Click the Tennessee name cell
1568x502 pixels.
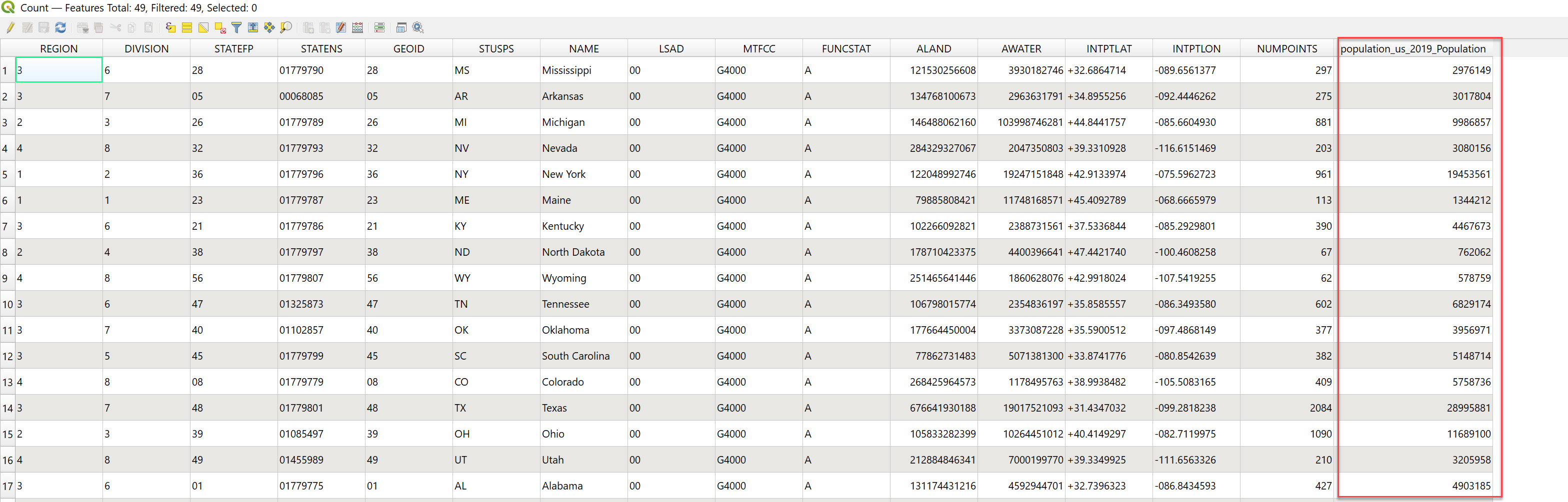pos(583,304)
